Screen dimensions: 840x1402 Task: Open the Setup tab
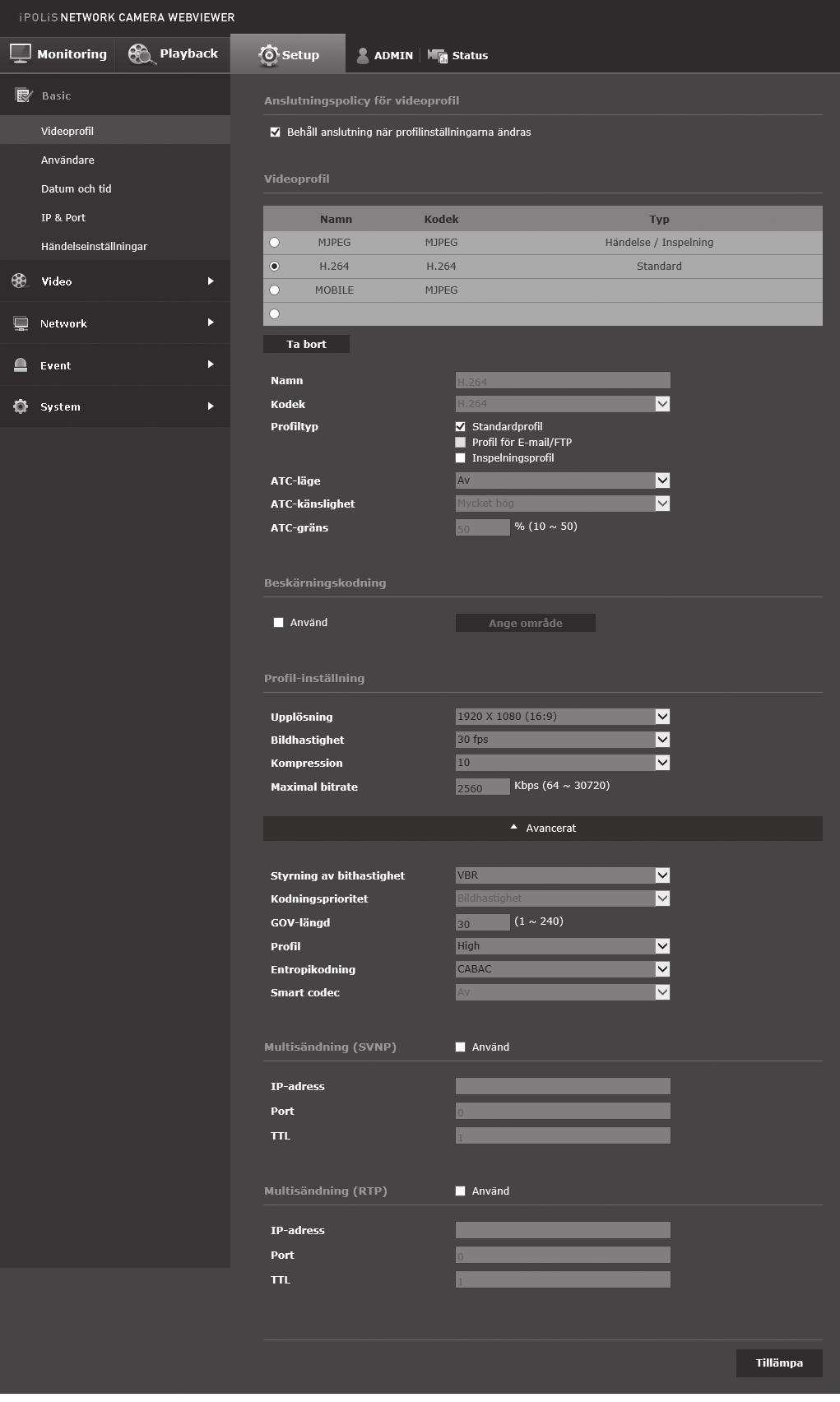288,54
